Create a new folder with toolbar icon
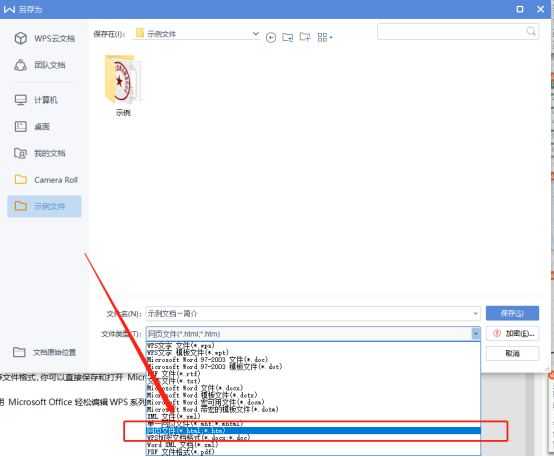 (x=305, y=37)
